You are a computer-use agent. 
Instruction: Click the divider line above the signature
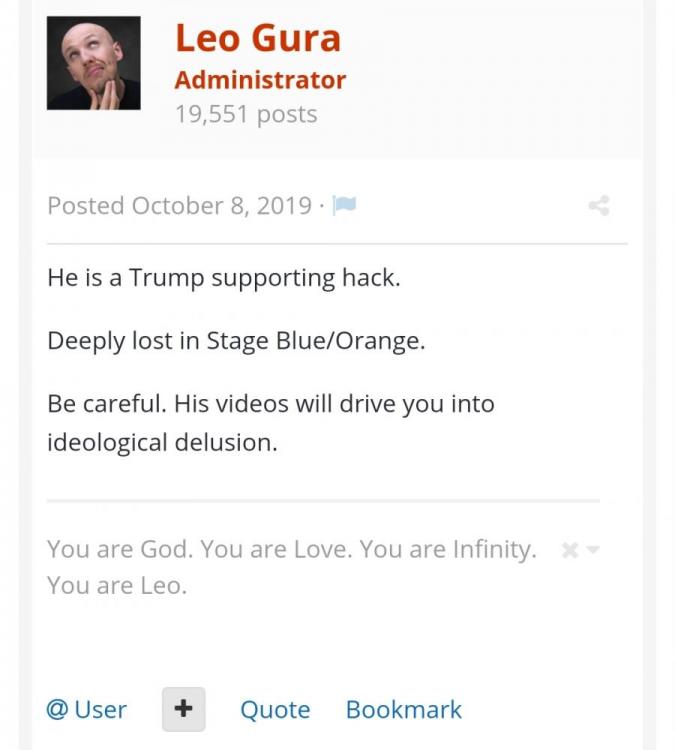[322, 501]
